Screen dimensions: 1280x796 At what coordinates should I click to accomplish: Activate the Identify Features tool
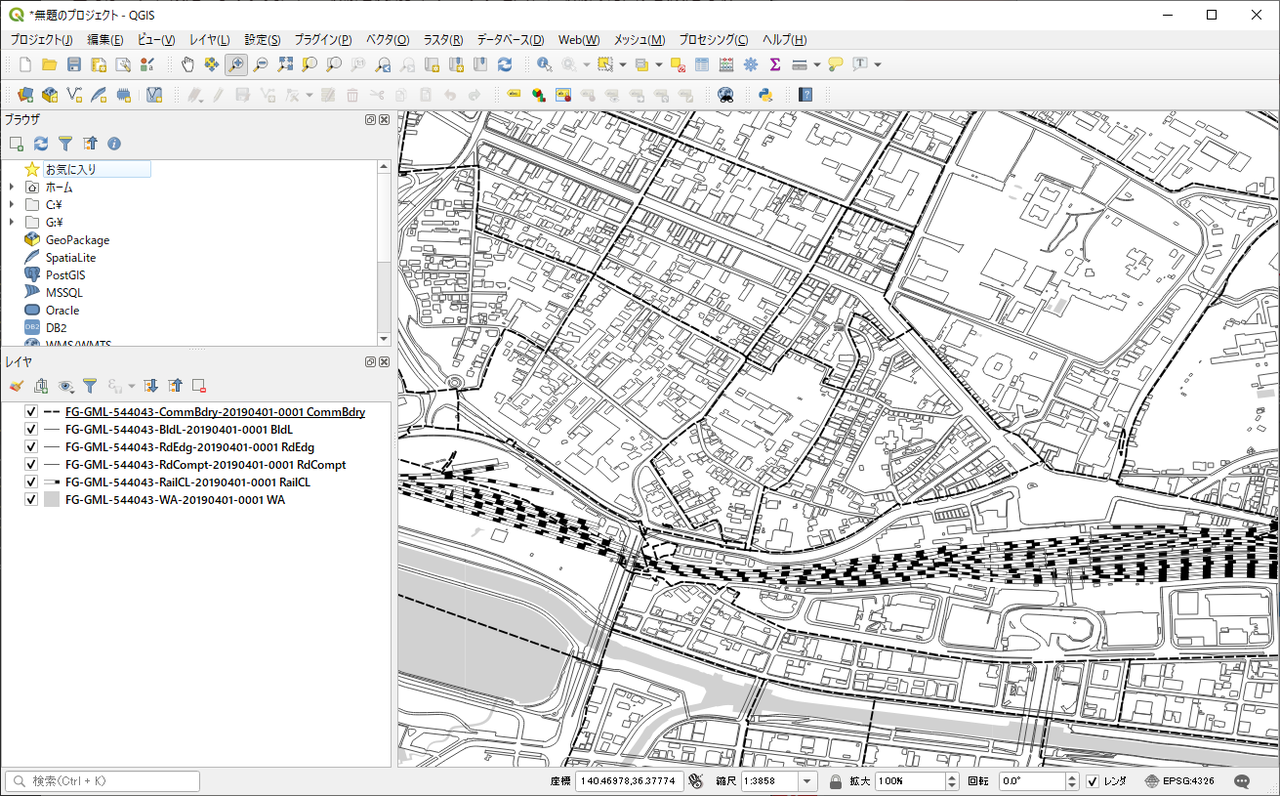tap(544, 65)
